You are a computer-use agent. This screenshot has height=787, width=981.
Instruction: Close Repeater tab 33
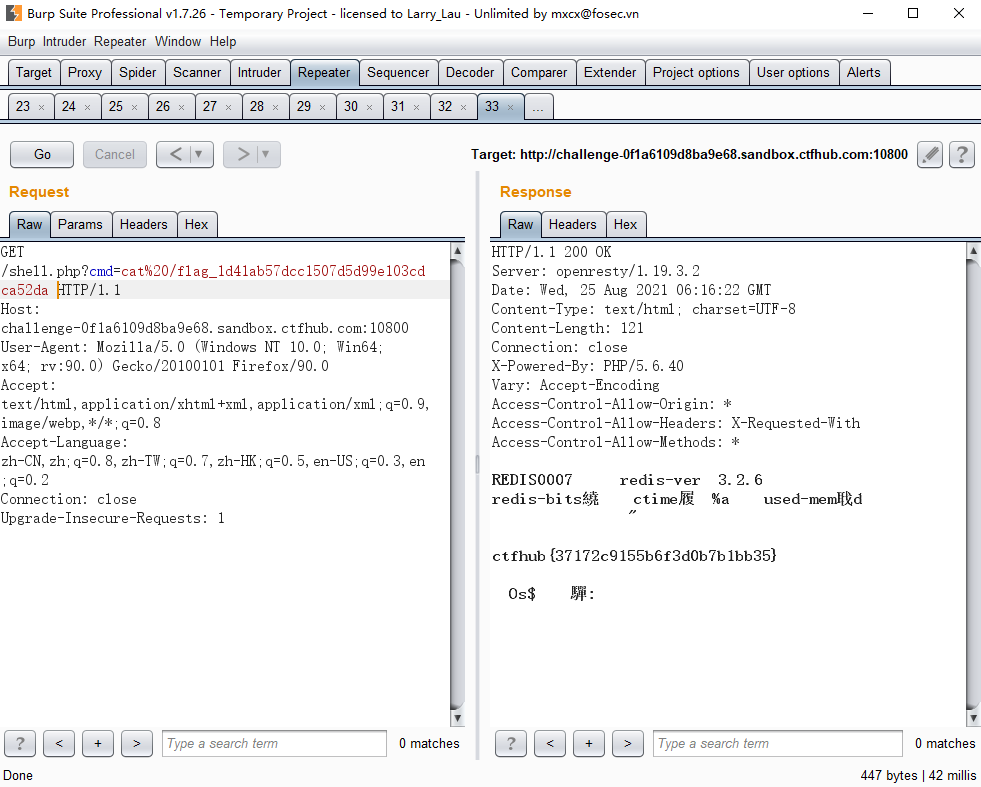(x=511, y=108)
